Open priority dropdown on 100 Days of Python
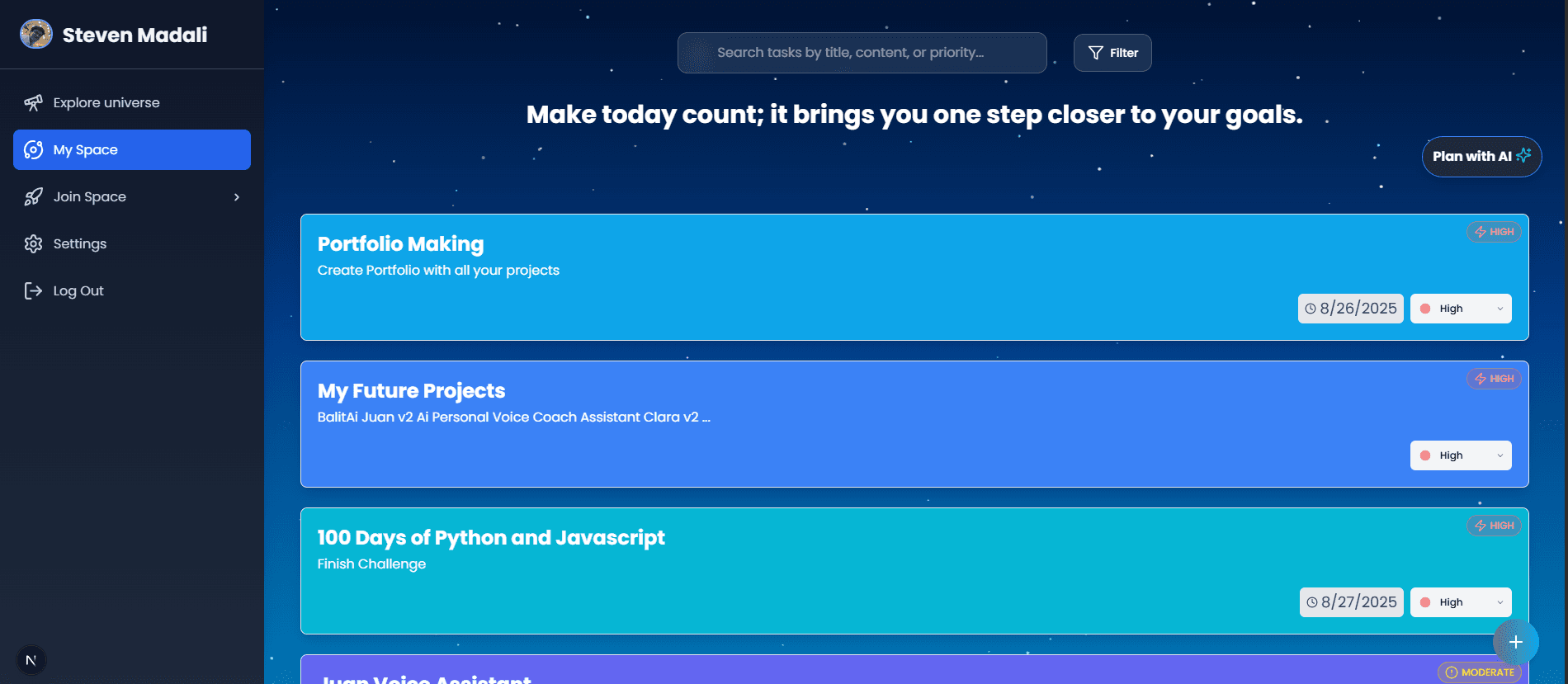The width and height of the screenshot is (1568, 684). (1461, 602)
